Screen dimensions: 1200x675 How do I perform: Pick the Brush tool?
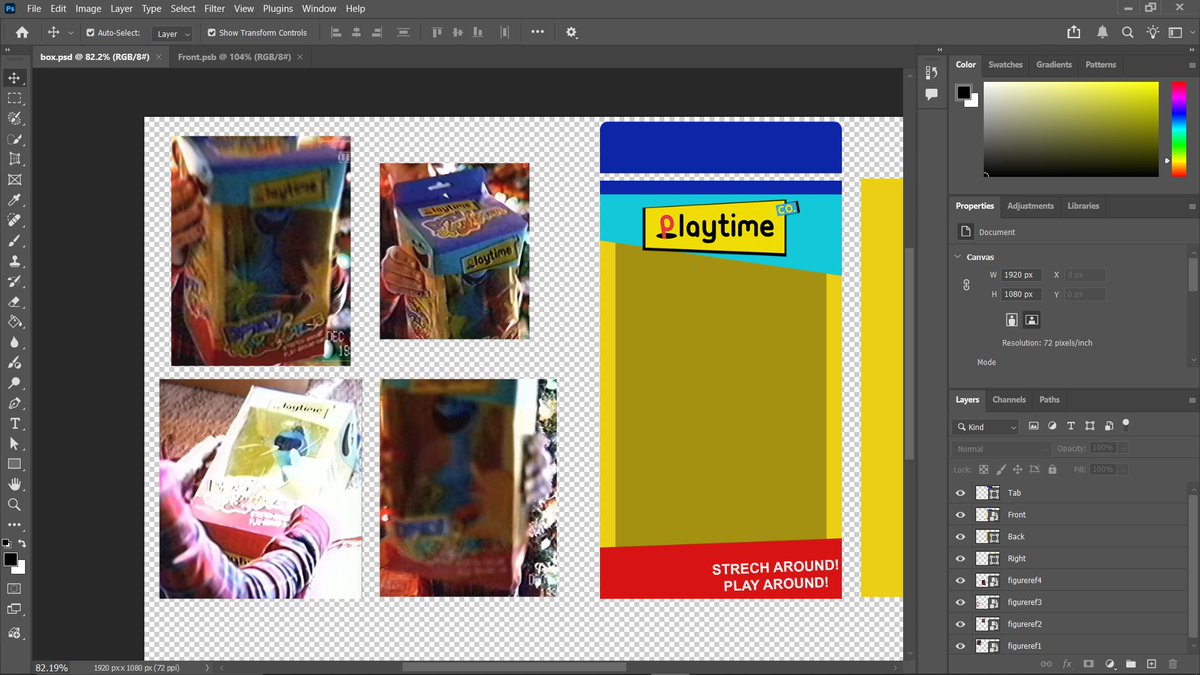(14, 241)
